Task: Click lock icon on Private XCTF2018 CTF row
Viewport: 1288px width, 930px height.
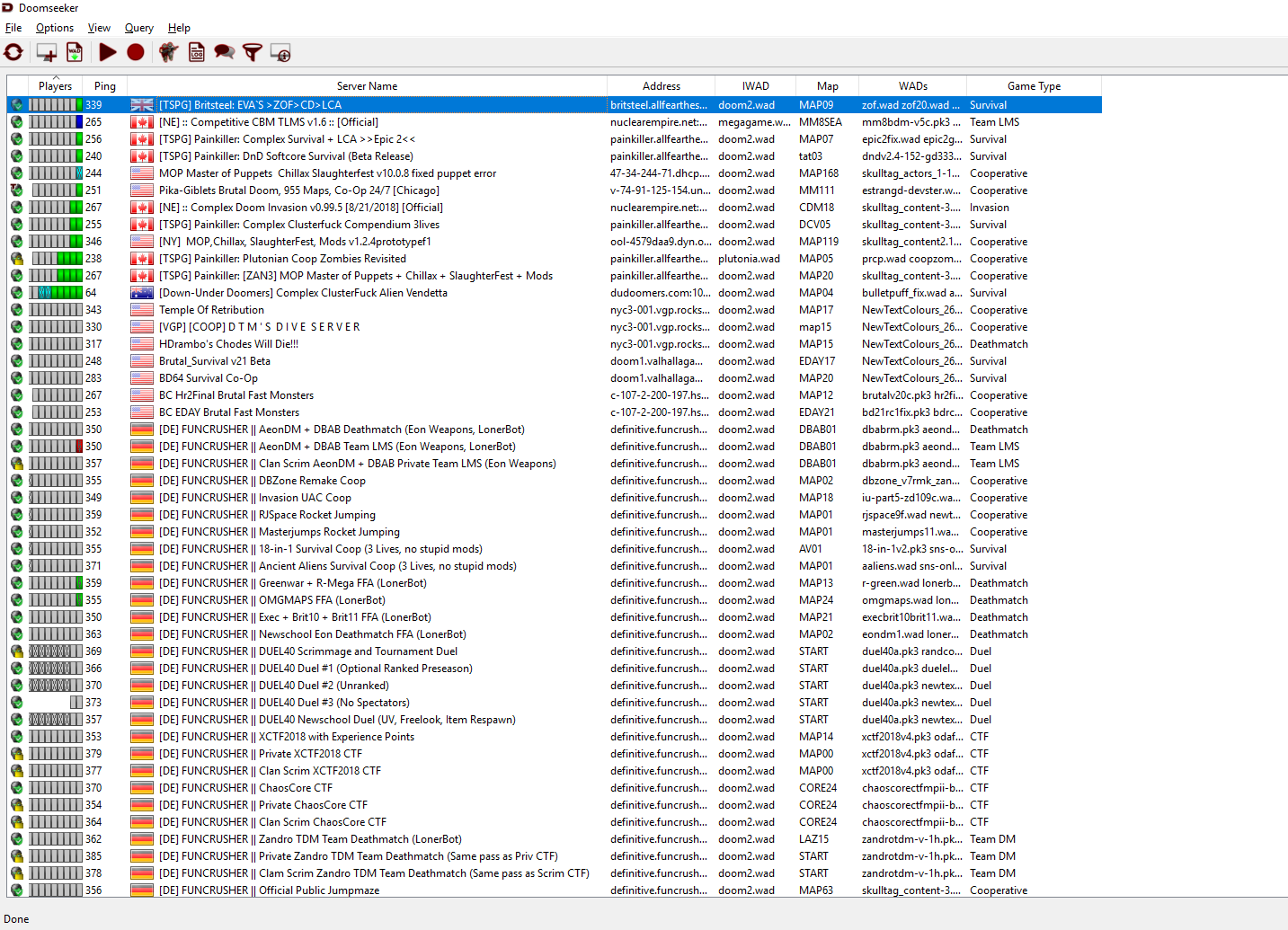Action: (x=16, y=754)
